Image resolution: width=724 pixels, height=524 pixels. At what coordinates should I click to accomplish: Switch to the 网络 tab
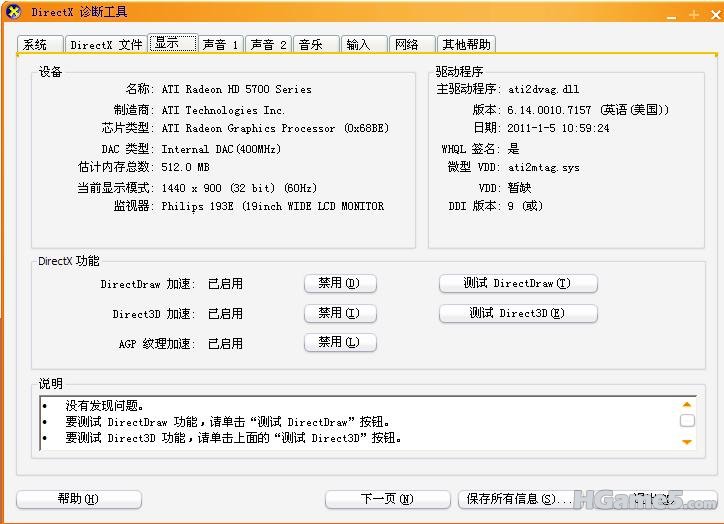412,44
